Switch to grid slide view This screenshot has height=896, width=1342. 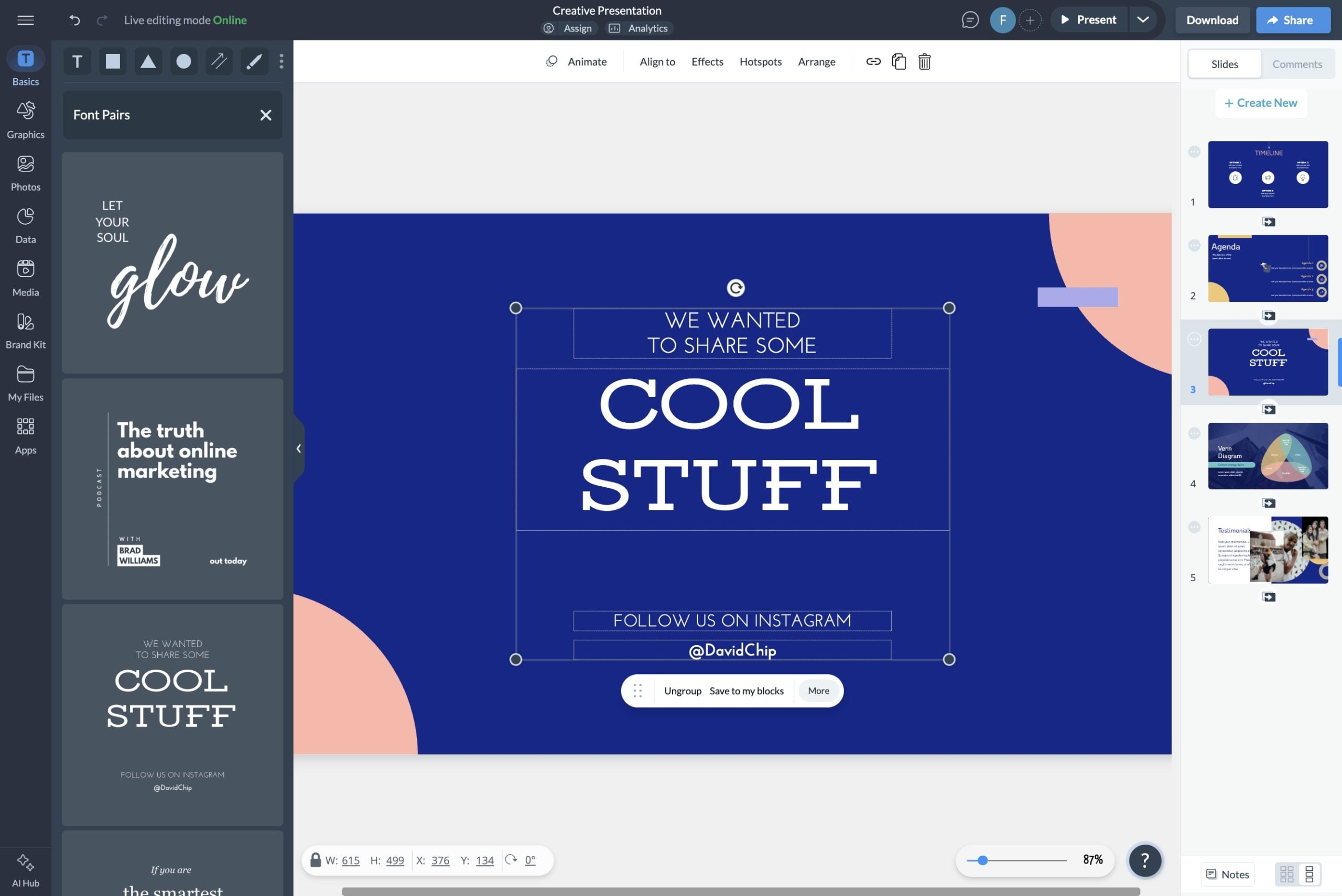click(x=1286, y=873)
